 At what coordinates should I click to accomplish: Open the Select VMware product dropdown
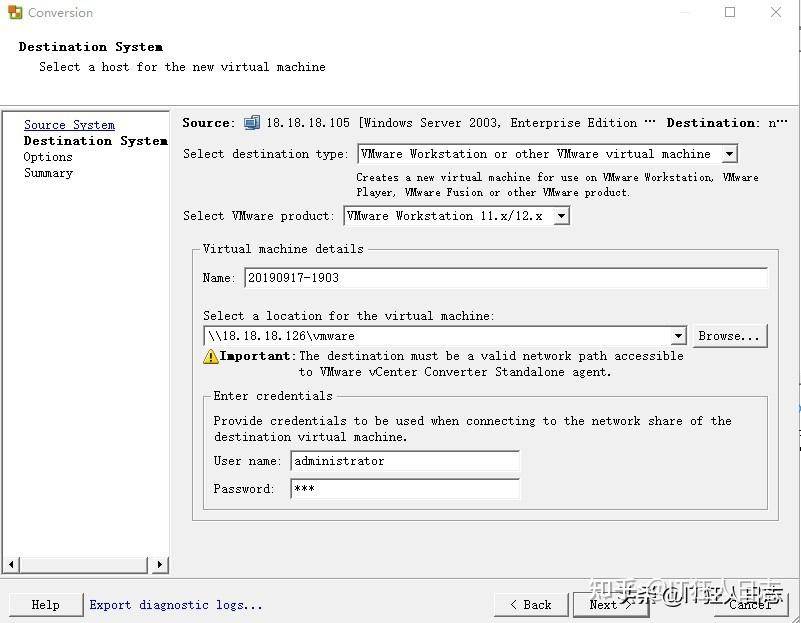click(x=561, y=215)
